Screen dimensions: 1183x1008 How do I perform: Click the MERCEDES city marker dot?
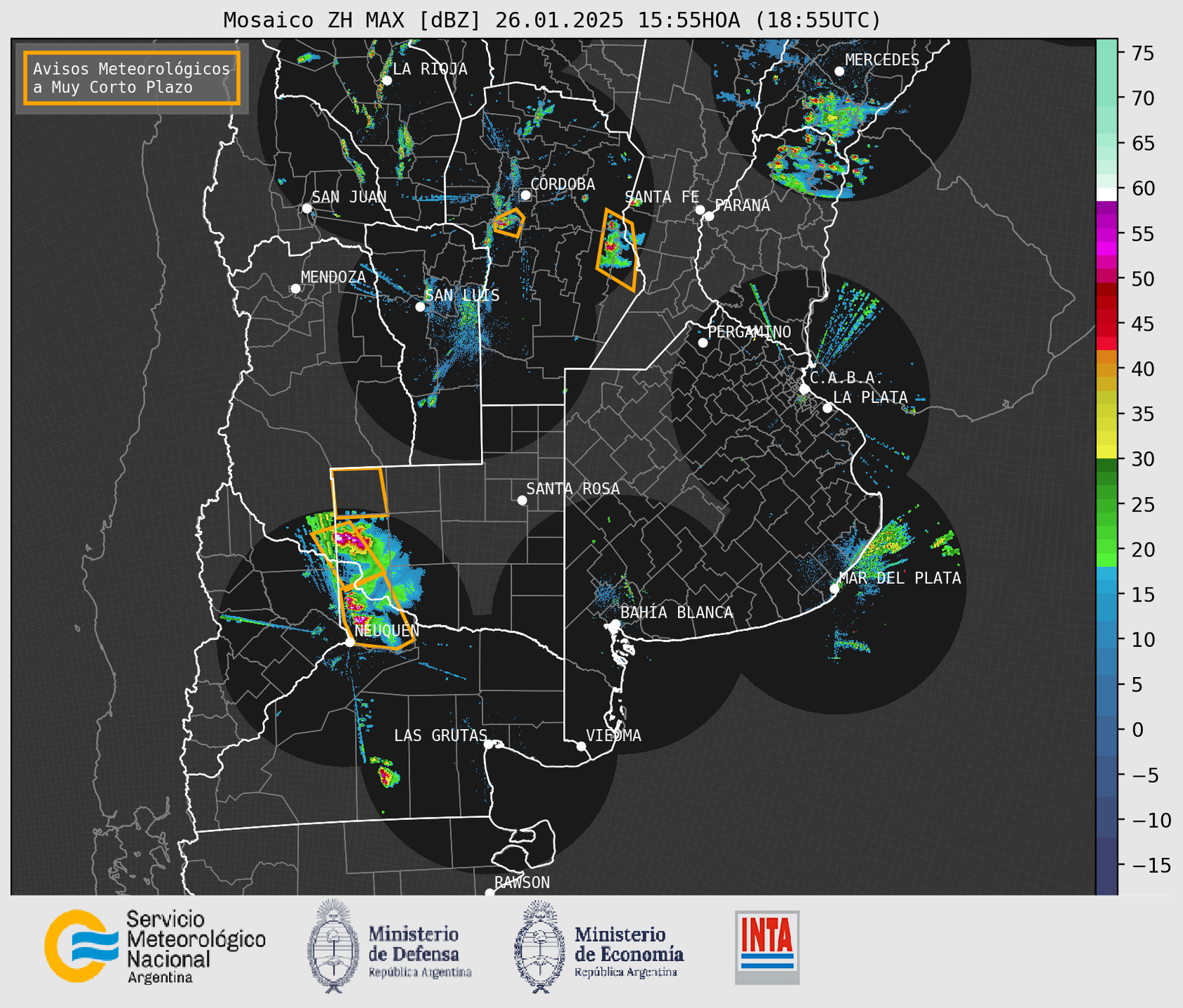(839, 71)
